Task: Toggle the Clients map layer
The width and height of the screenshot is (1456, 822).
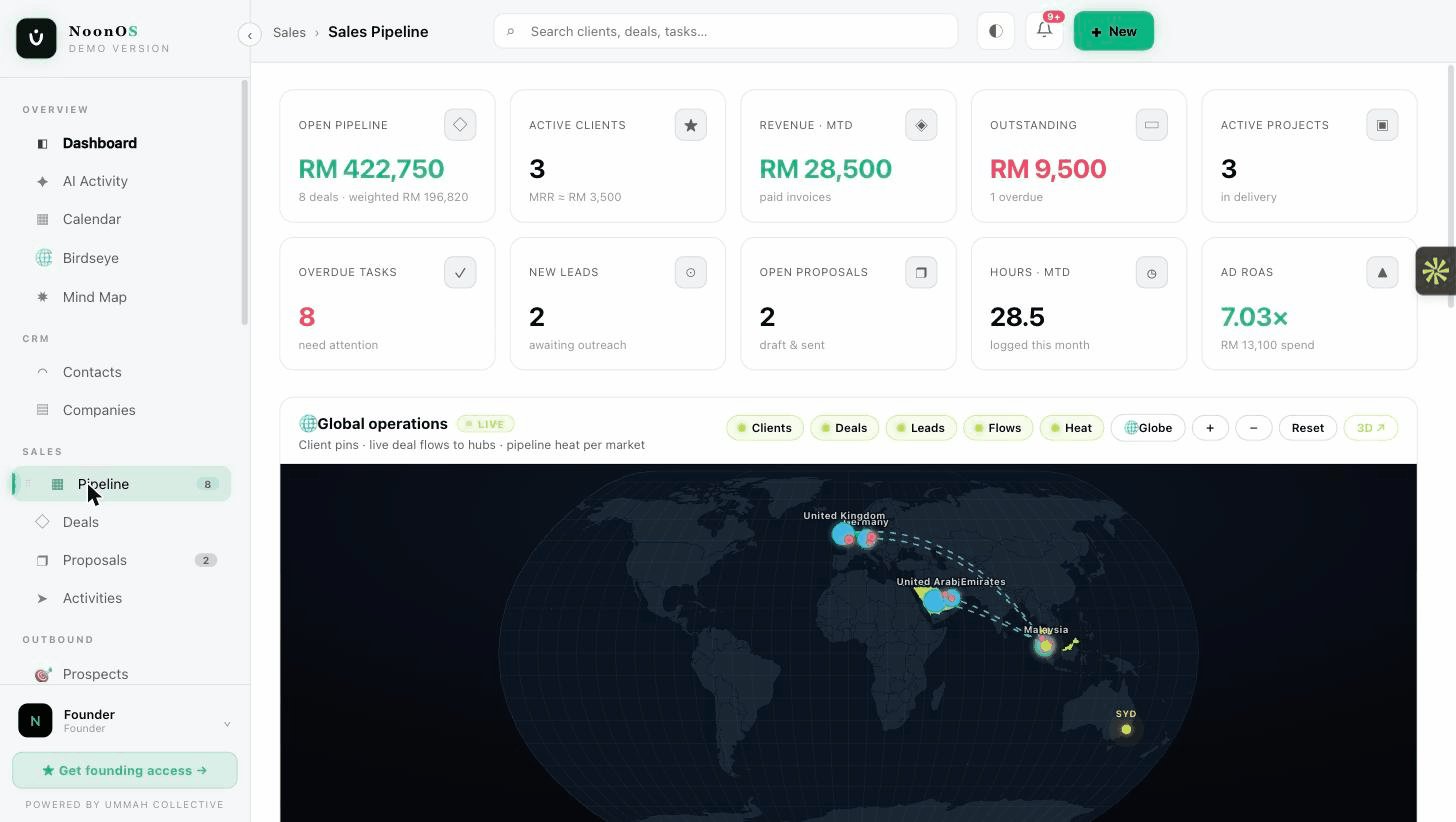Action: point(765,428)
